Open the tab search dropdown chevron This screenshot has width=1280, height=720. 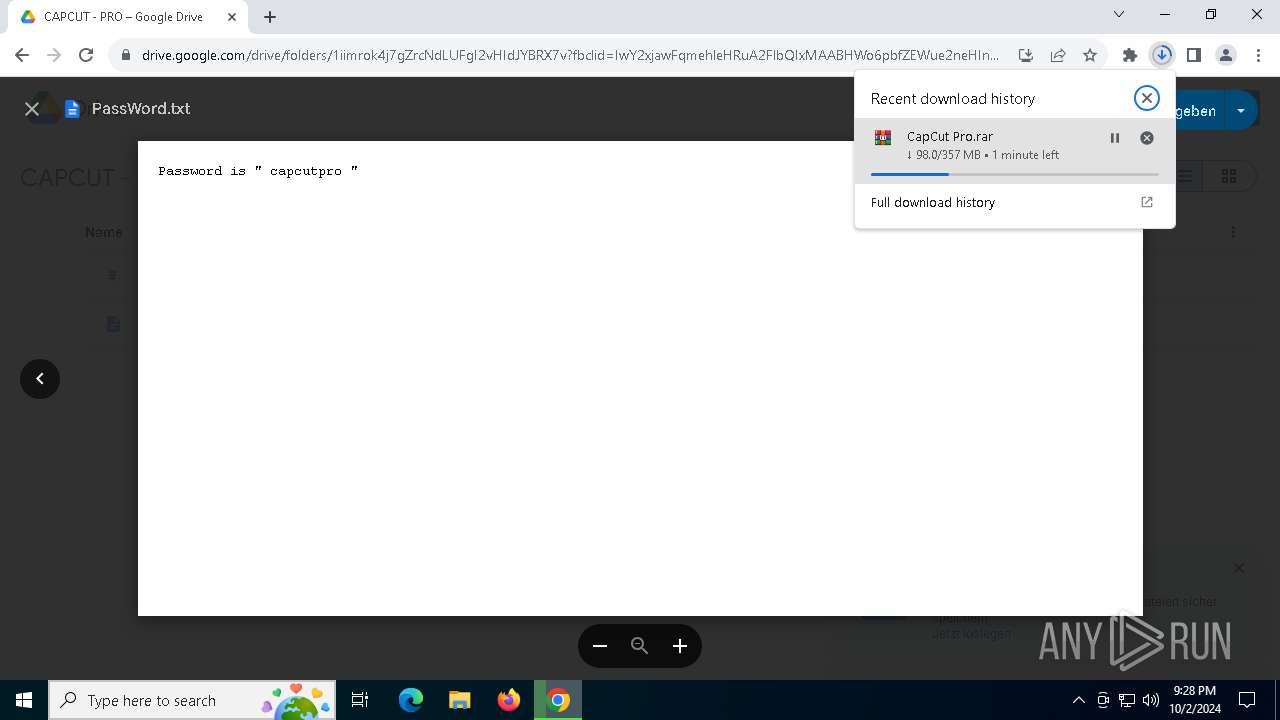click(1119, 15)
